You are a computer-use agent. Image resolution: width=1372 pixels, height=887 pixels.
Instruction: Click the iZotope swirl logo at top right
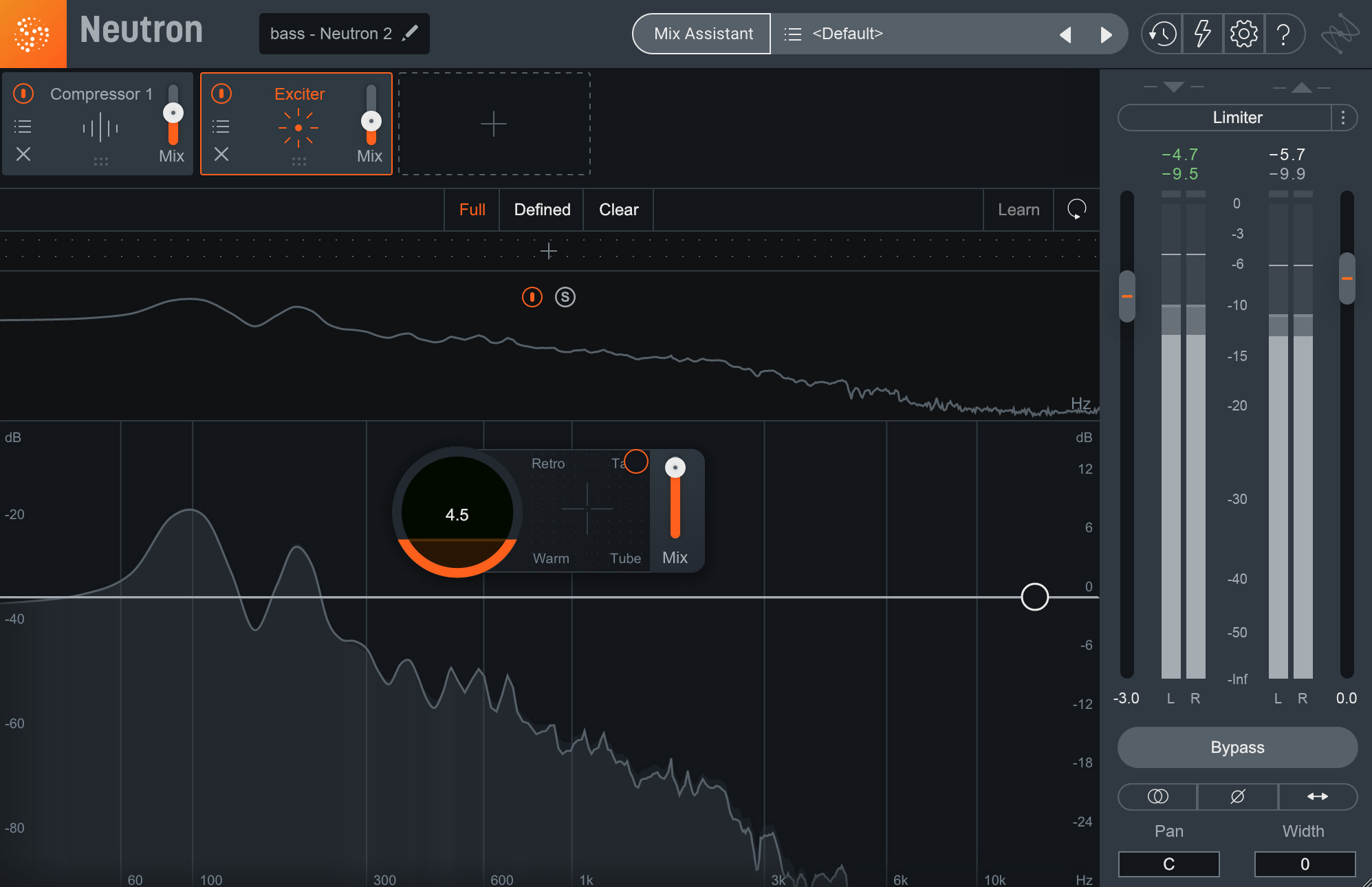(1340, 34)
